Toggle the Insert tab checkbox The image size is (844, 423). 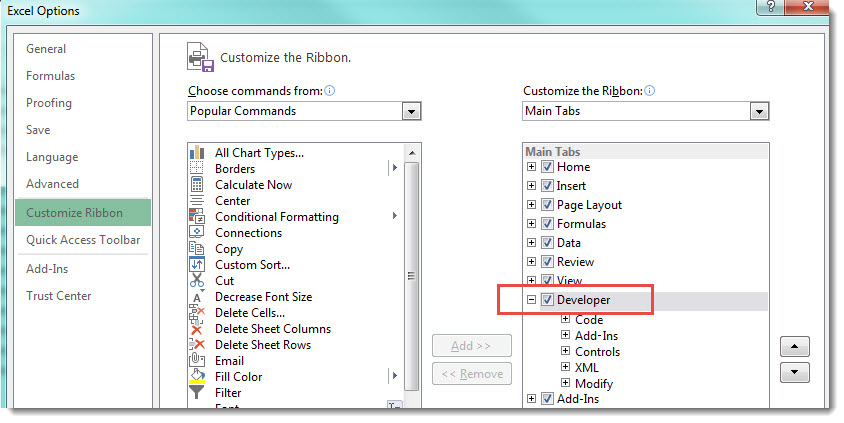[547, 186]
